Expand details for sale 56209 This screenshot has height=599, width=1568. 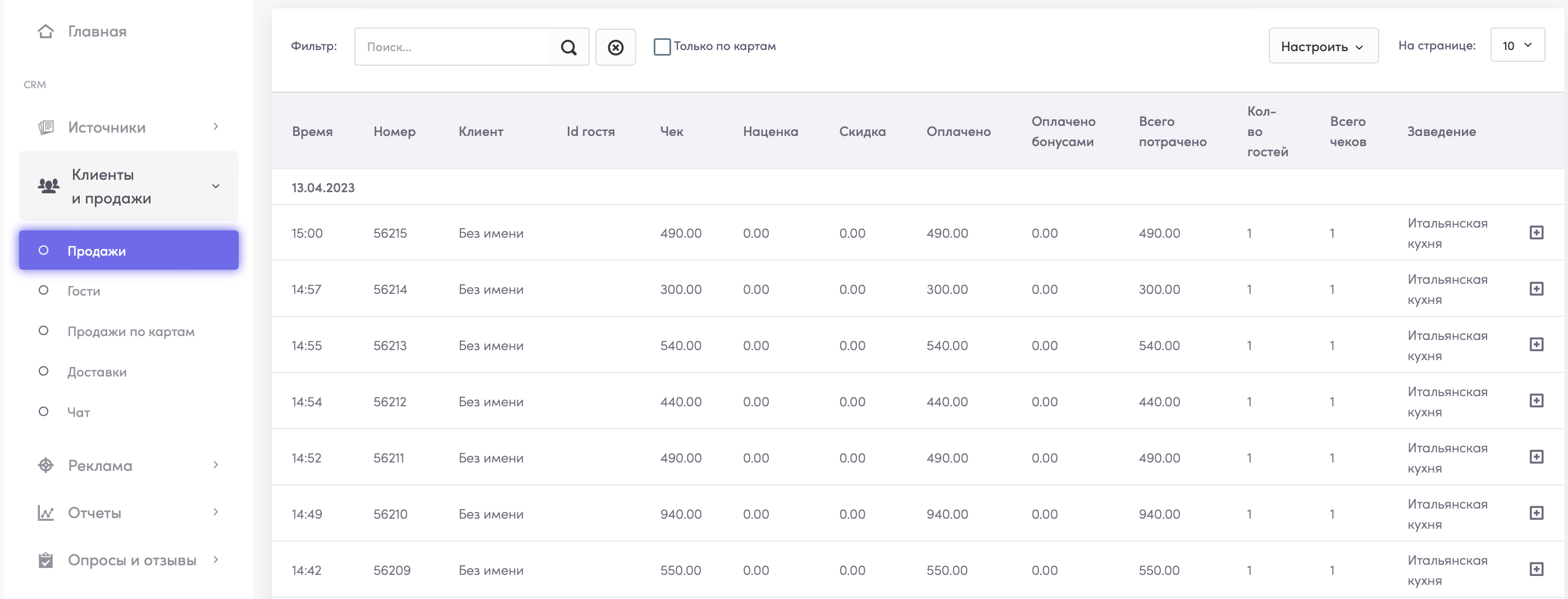[x=1537, y=569]
